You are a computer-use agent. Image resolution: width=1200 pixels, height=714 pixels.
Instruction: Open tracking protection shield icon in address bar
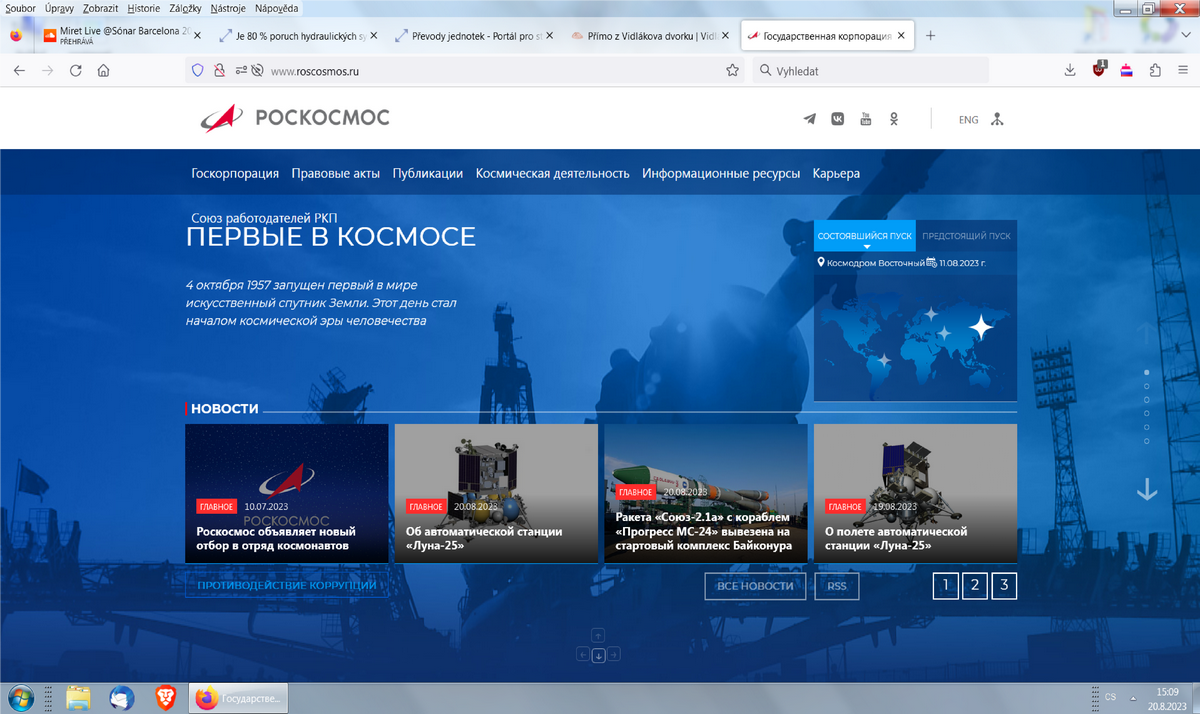click(197, 71)
